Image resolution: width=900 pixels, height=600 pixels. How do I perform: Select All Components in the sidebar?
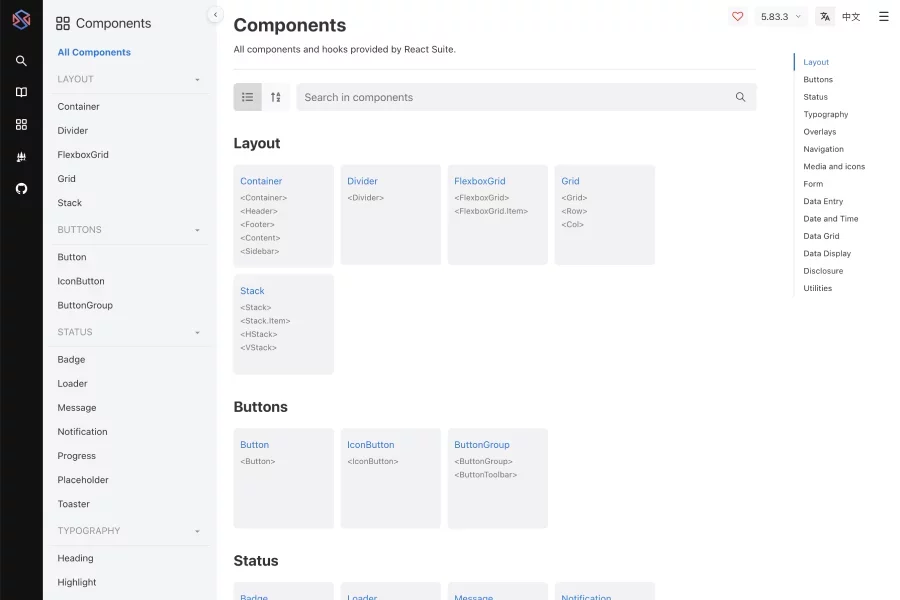point(94,52)
